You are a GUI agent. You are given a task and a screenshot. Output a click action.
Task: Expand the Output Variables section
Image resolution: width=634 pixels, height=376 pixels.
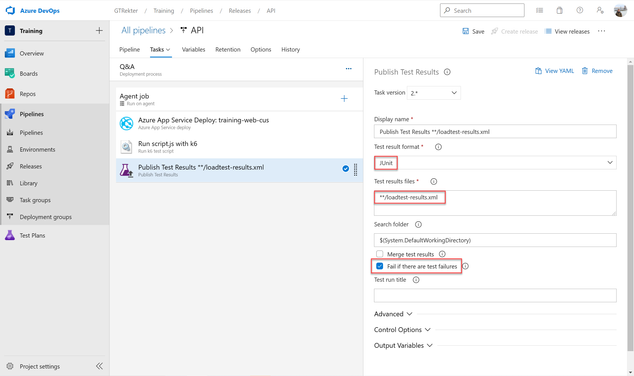pos(404,346)
